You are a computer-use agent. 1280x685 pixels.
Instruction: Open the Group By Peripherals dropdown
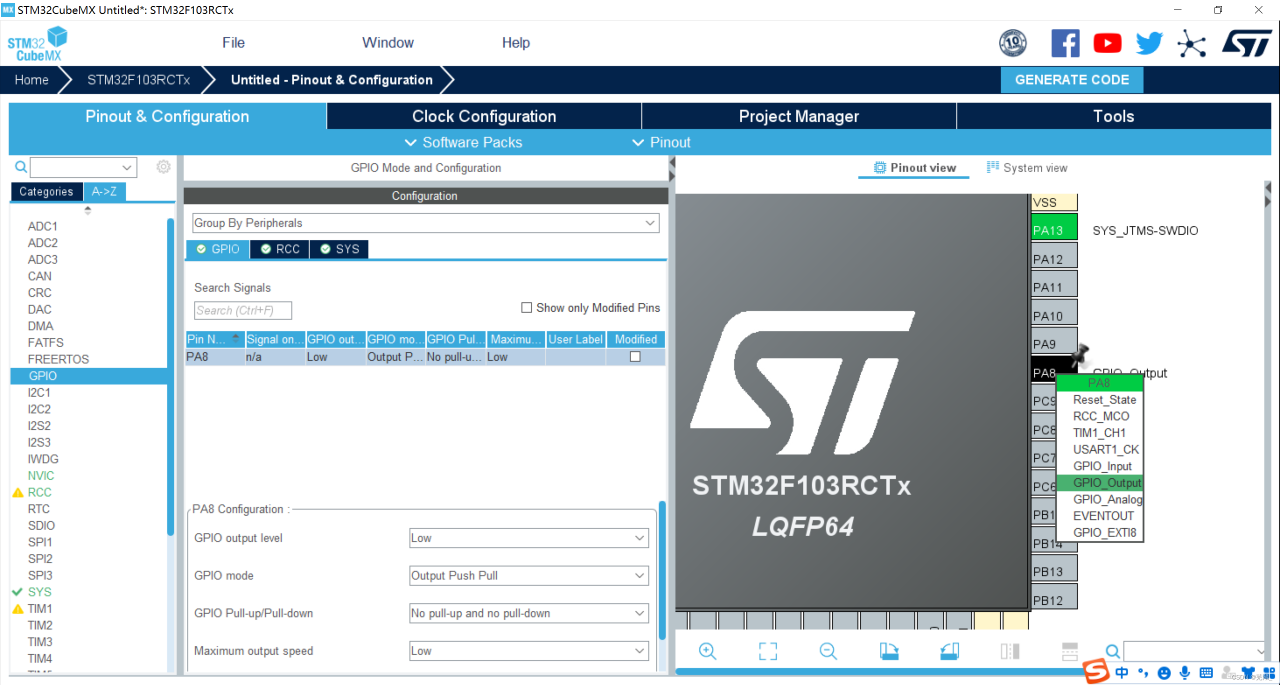(426, 223)
